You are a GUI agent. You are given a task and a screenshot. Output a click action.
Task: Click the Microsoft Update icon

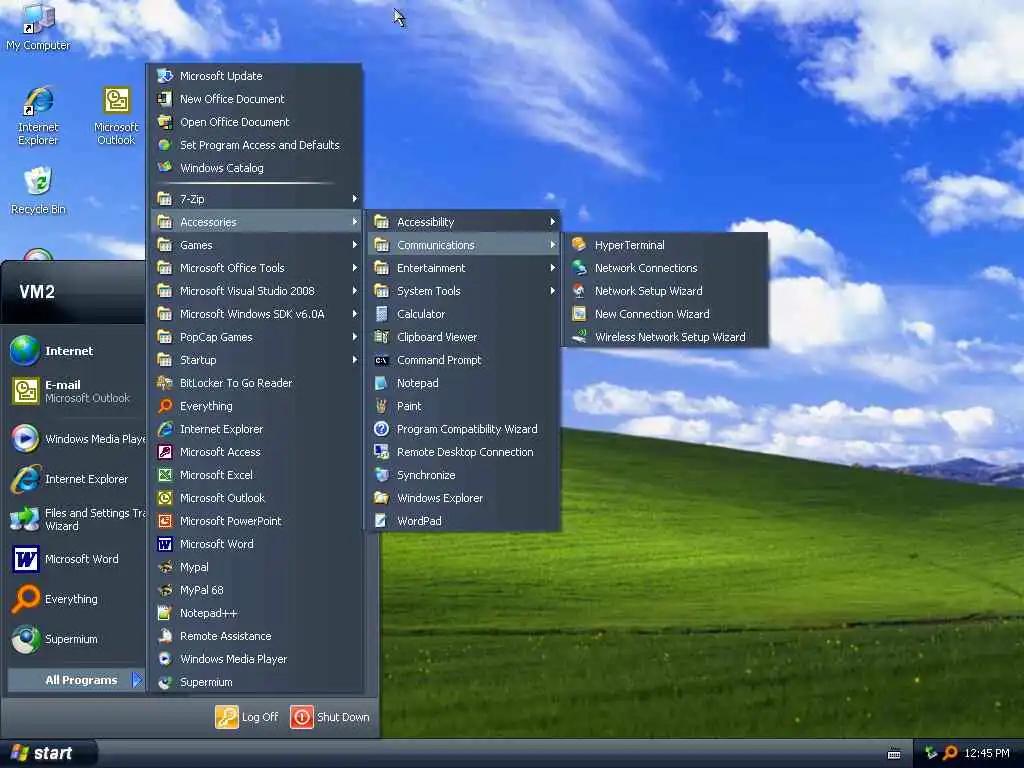point(165,76)
